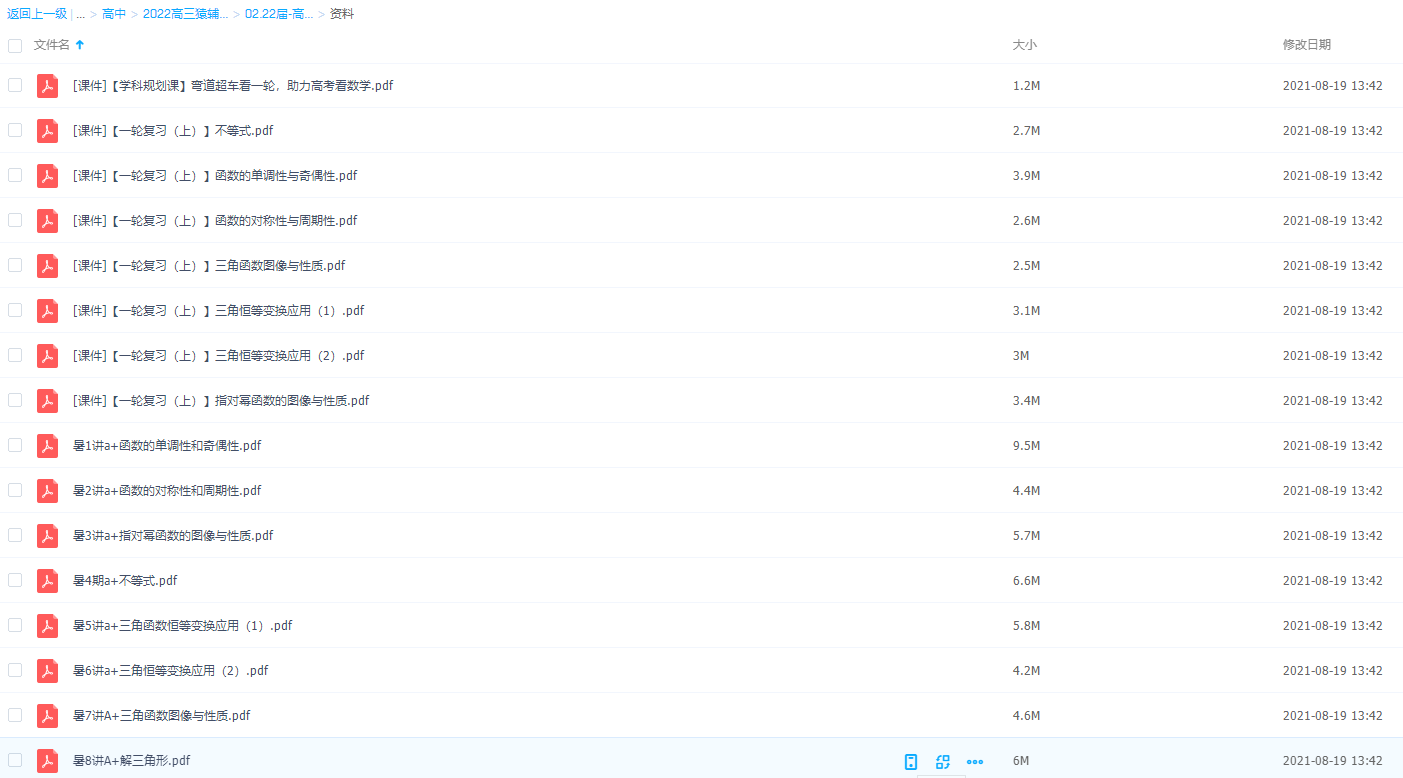The image size is (1403, 778).
Task: Select checkbox for 暑5讲a+三角函数恒等变换应用（1）.pdf
Action: 15,625
